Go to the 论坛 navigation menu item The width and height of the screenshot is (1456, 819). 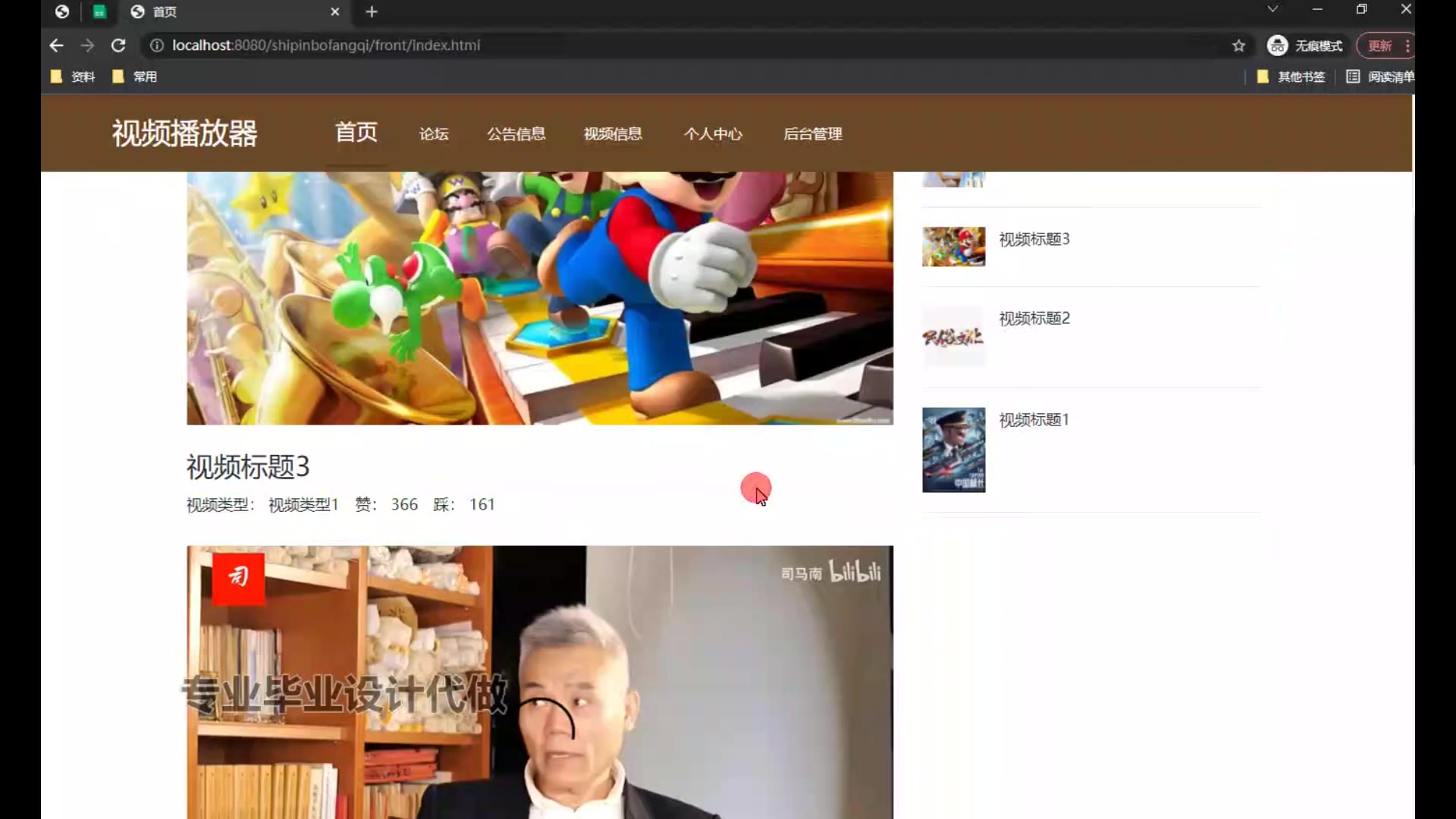(x=434, y=134)
